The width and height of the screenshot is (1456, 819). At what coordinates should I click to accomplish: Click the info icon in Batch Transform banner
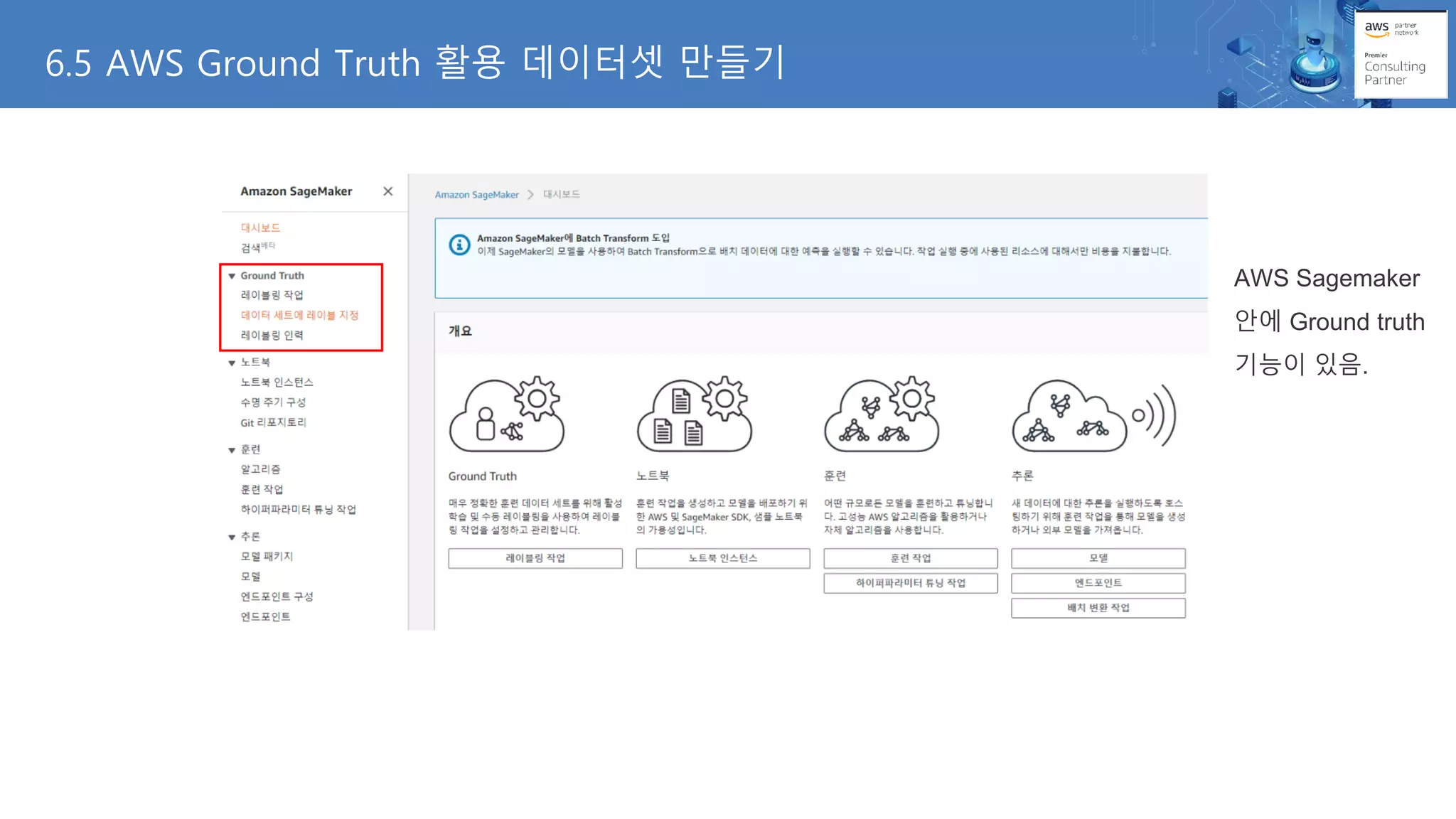tap(459, 245)
